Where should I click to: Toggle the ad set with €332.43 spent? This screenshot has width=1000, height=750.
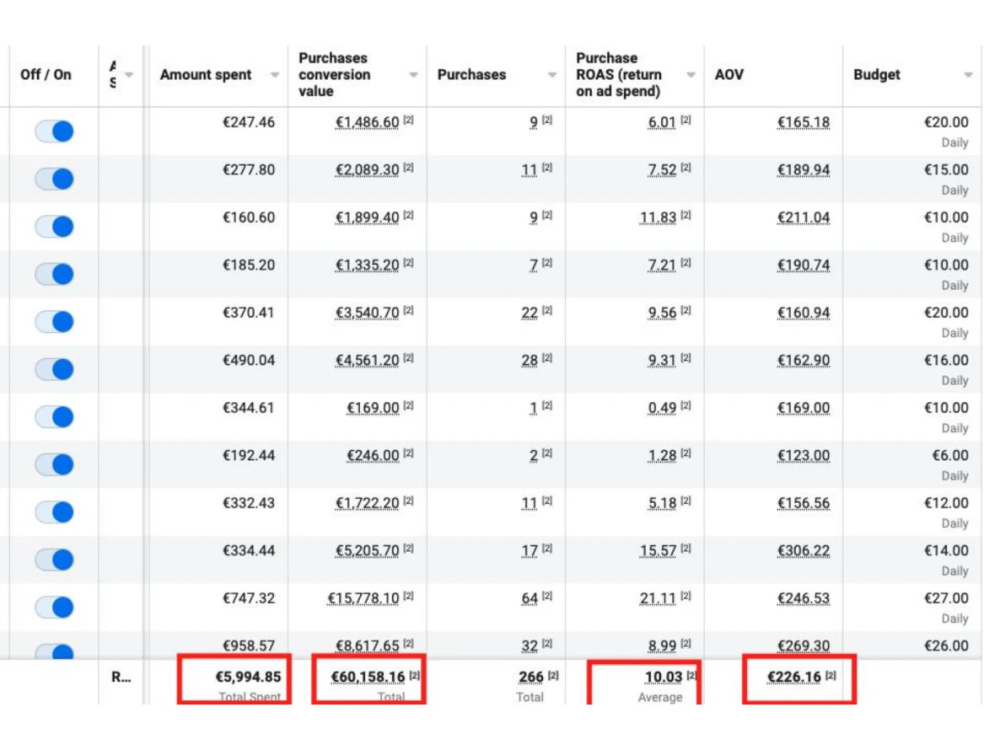tap(54, 512)
